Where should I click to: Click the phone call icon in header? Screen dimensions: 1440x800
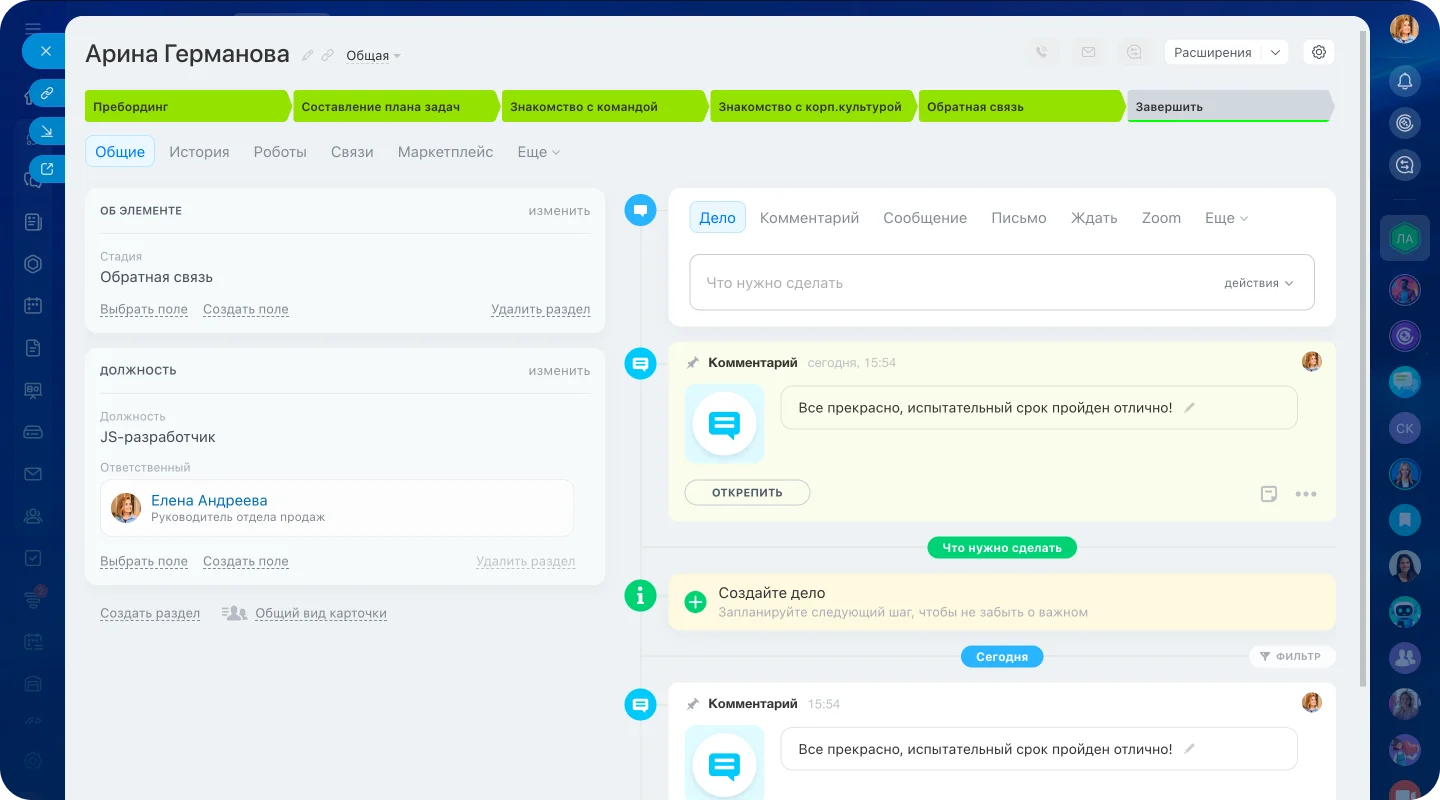pos(1042,53)
